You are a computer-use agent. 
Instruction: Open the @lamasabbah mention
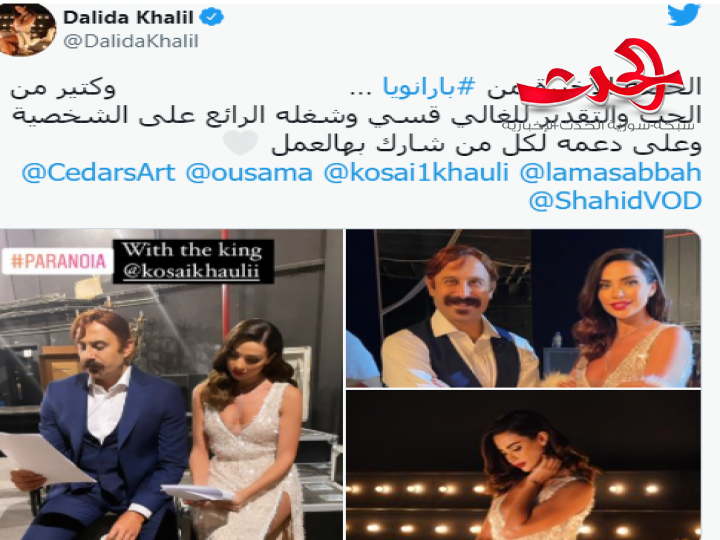[x=610, y=173]
